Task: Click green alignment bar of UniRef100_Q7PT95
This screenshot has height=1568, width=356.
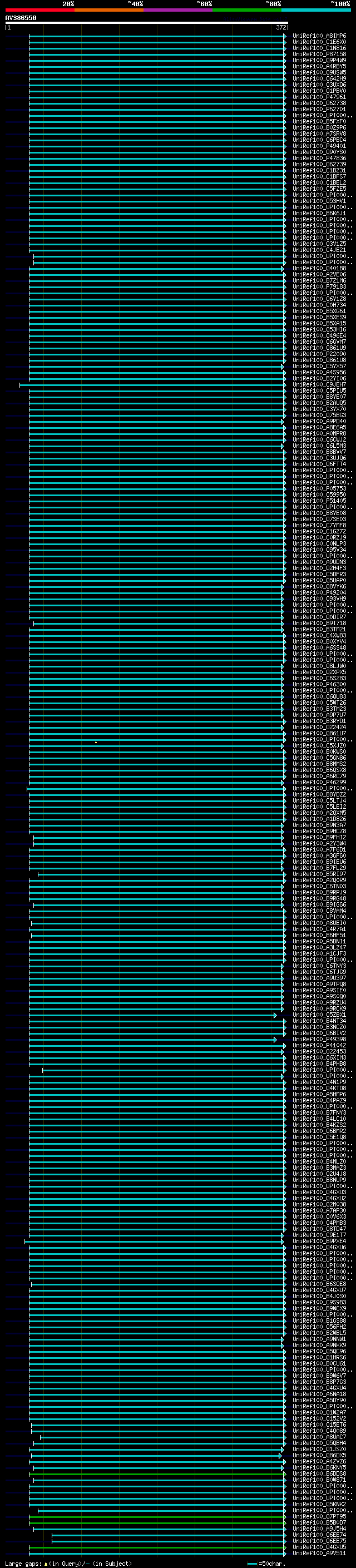Action: pos(157,1516)
